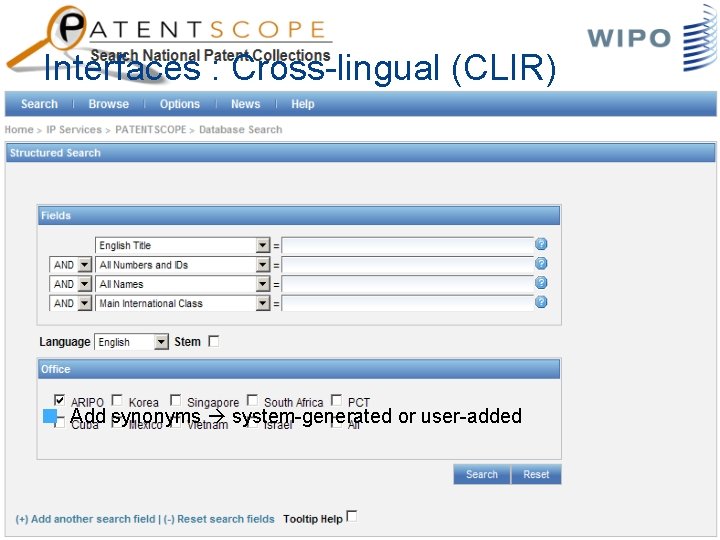Click into the All Names text input
The height and width of the screenshot is (540, 720).
407,284
